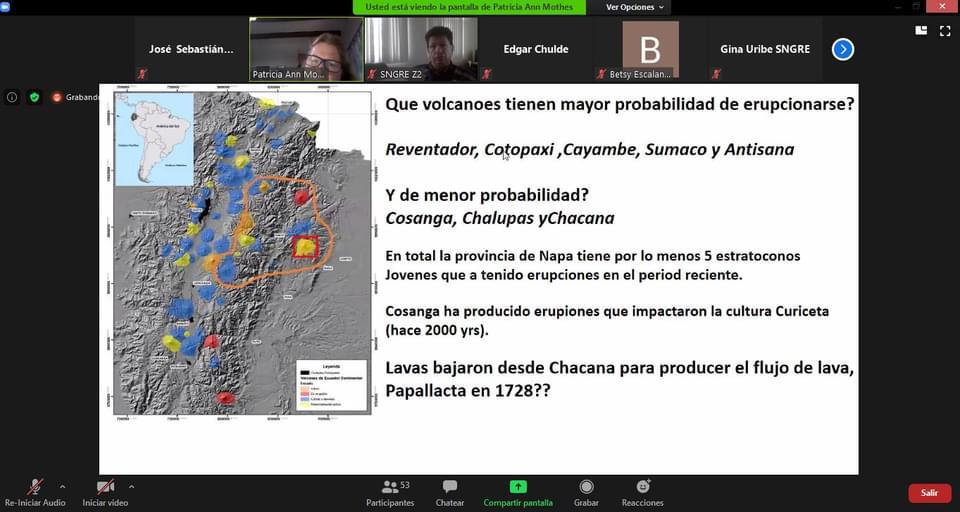Select SNGRE Z2 participant video thumbnail

click(421, 49)
